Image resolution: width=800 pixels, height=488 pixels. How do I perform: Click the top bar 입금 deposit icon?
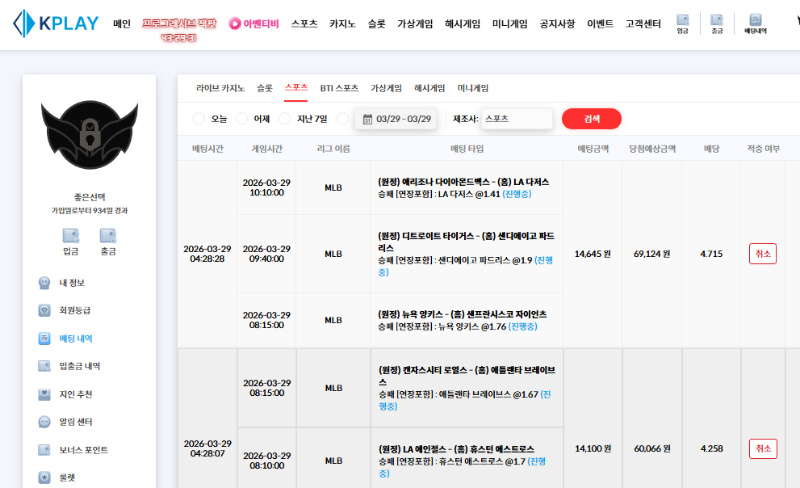[682, 23]
